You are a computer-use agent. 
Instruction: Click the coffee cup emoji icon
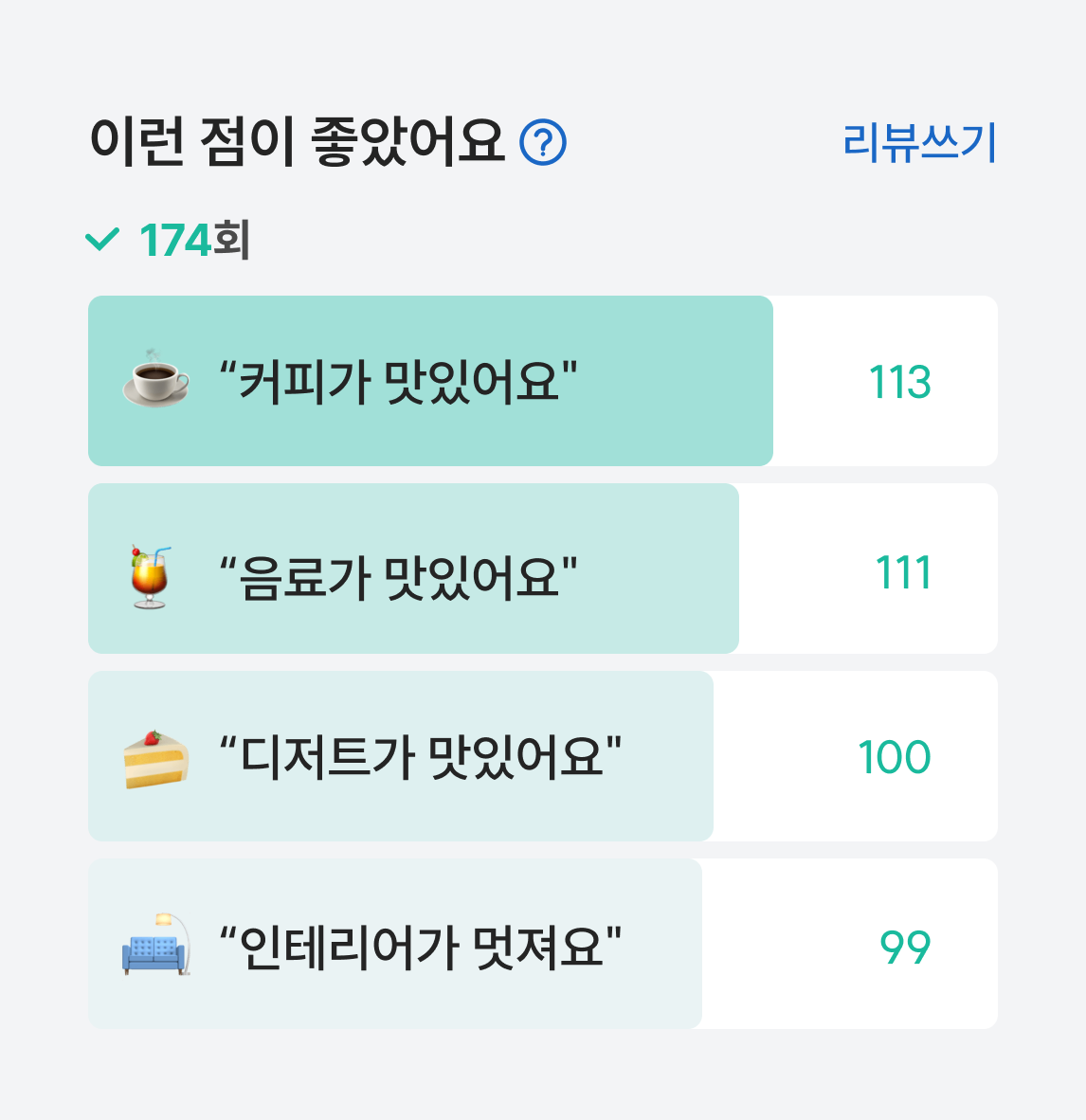155,379
